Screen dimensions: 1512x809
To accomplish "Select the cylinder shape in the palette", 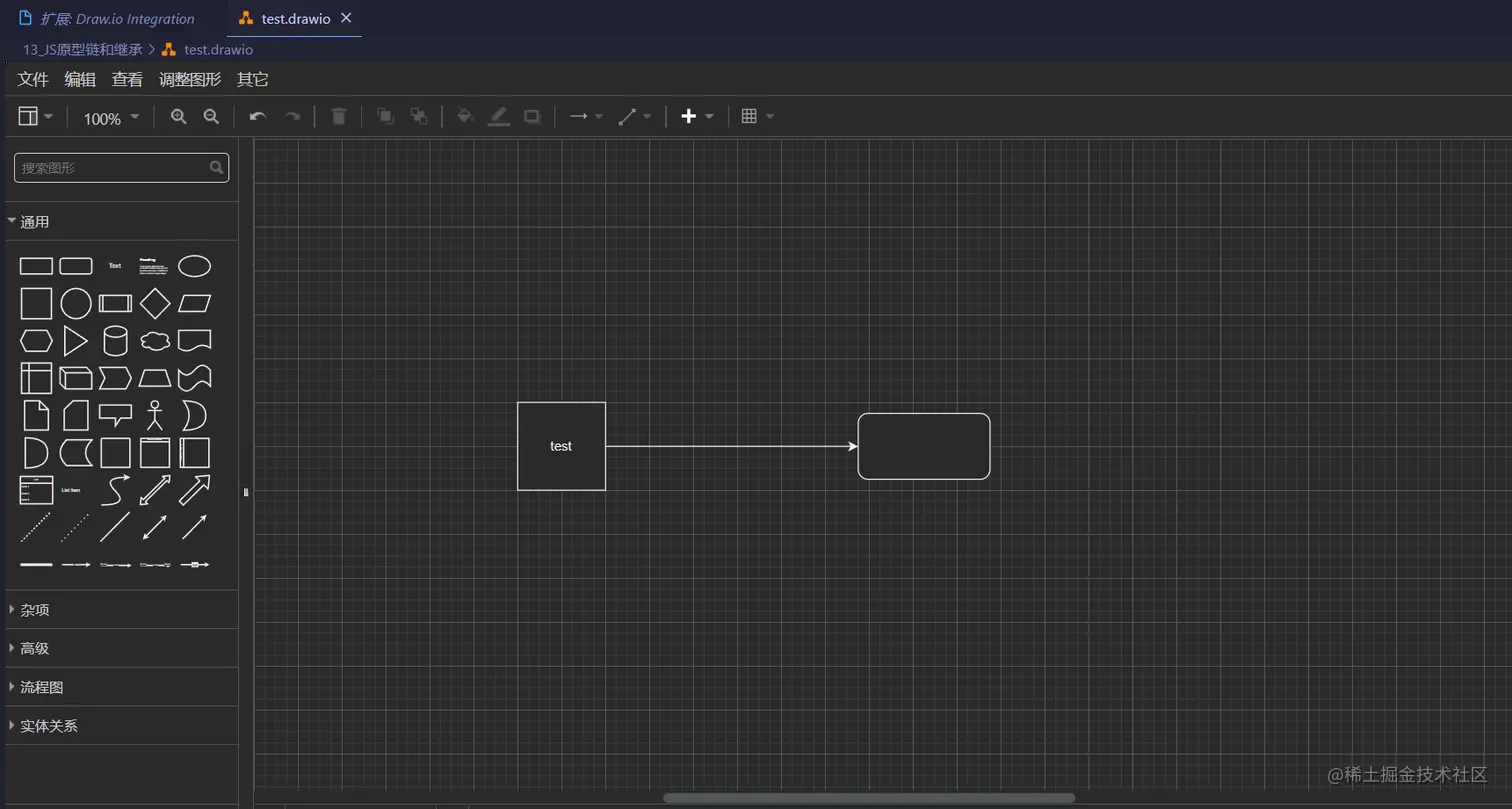I will click(x=115, y=341).
